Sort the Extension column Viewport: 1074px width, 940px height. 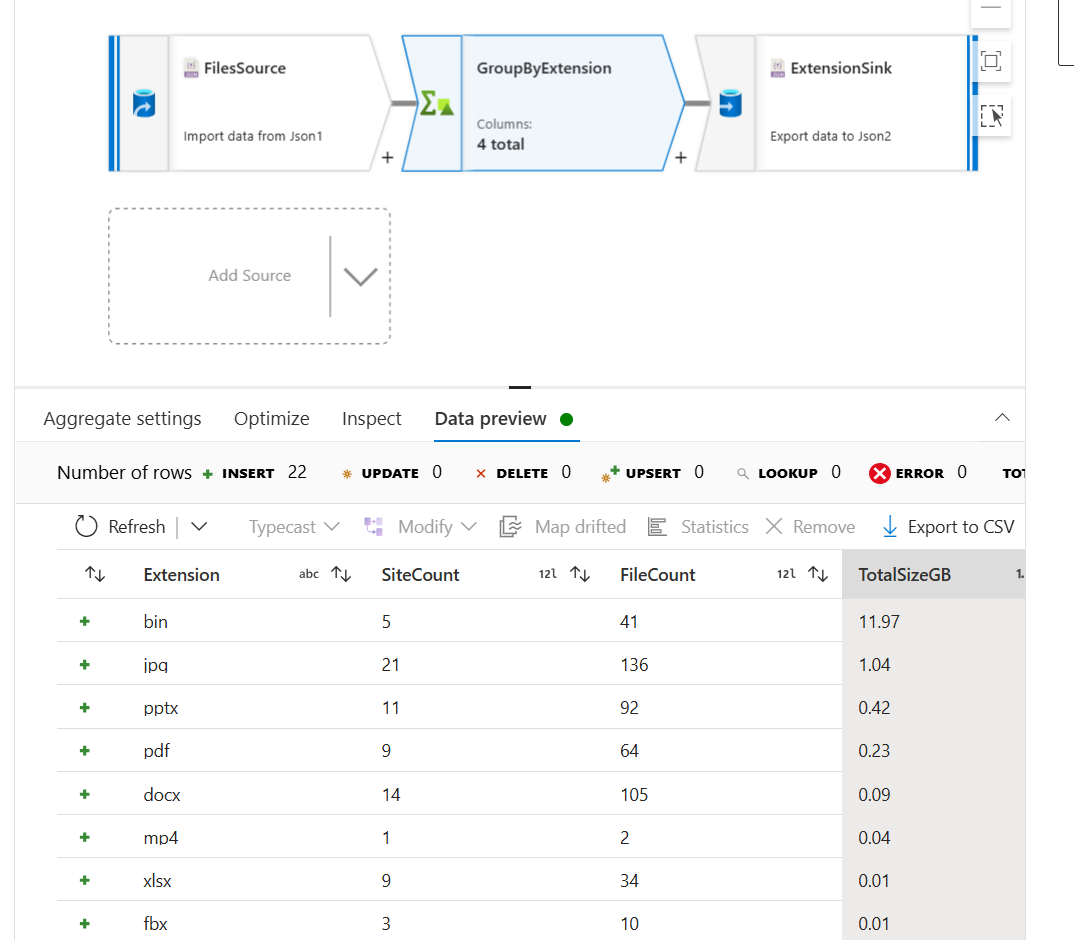tap(343, 574)
